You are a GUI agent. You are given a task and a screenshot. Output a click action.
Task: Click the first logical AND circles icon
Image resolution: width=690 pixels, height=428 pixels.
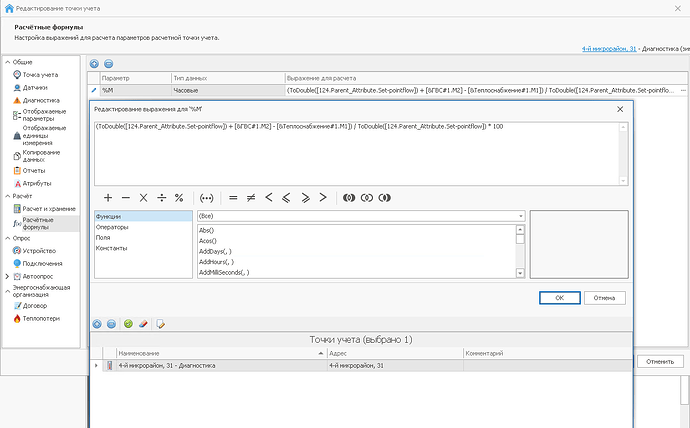[349, 198]
